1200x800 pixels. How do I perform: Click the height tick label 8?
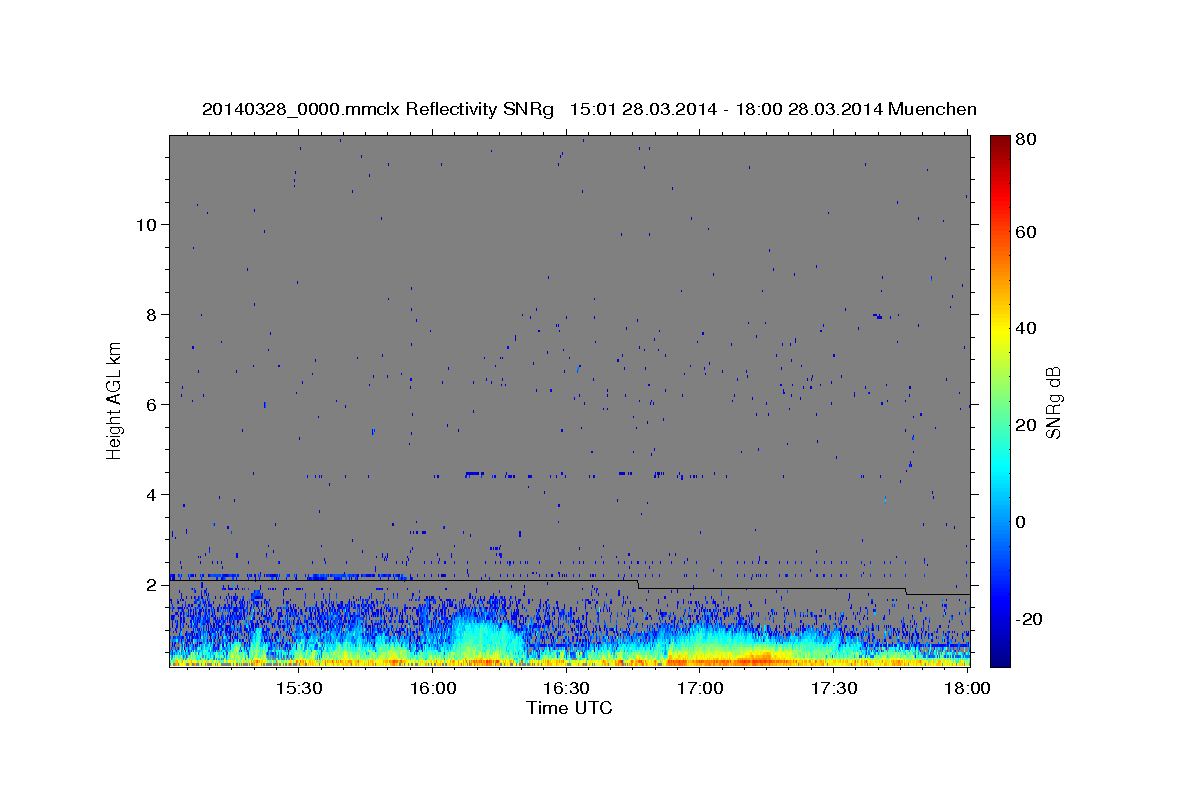pyautogui.click(x=152, y=315)
